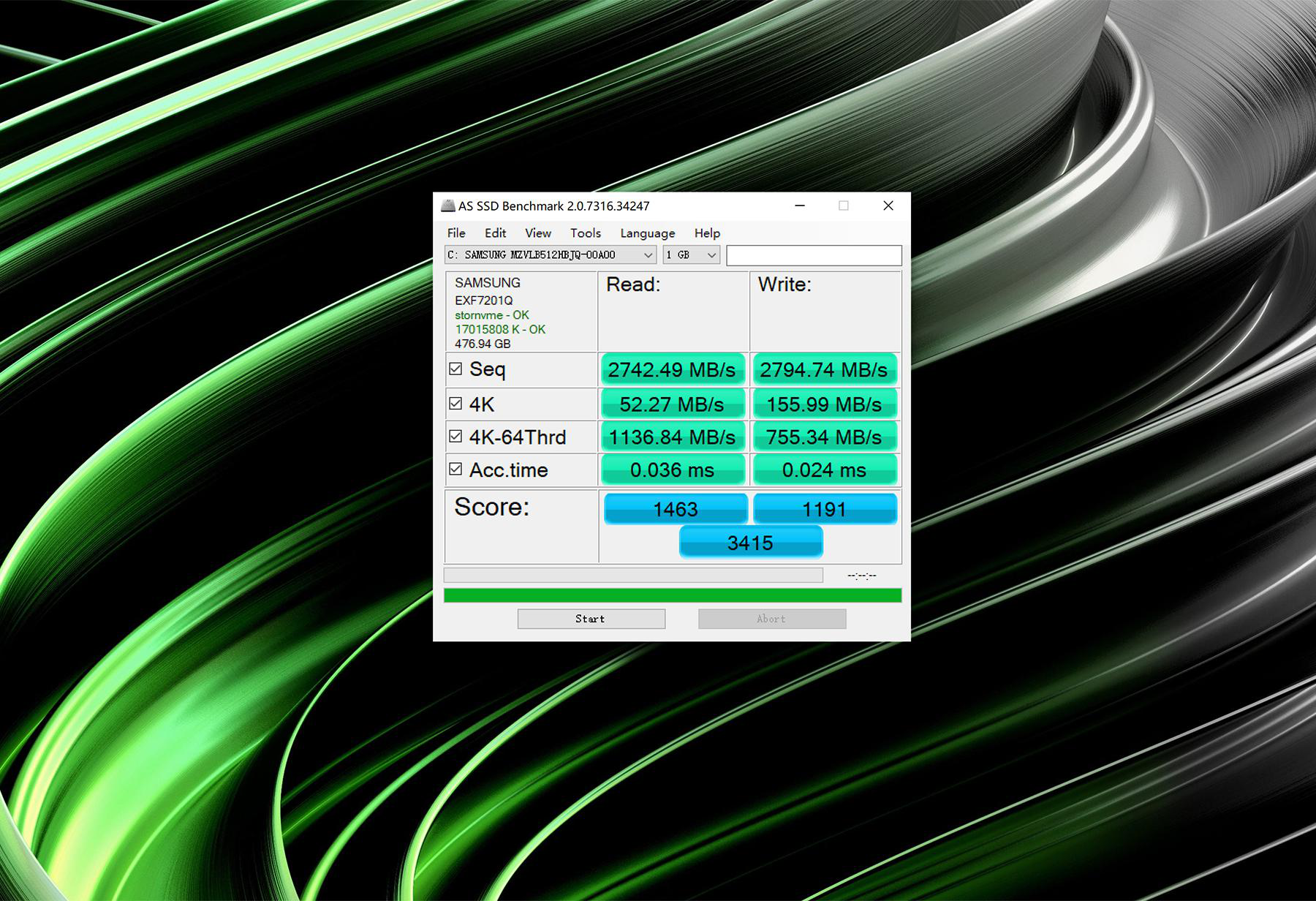
Task: Expand the SAMSUNG drive selection dropdown
Action: [550, 255]
